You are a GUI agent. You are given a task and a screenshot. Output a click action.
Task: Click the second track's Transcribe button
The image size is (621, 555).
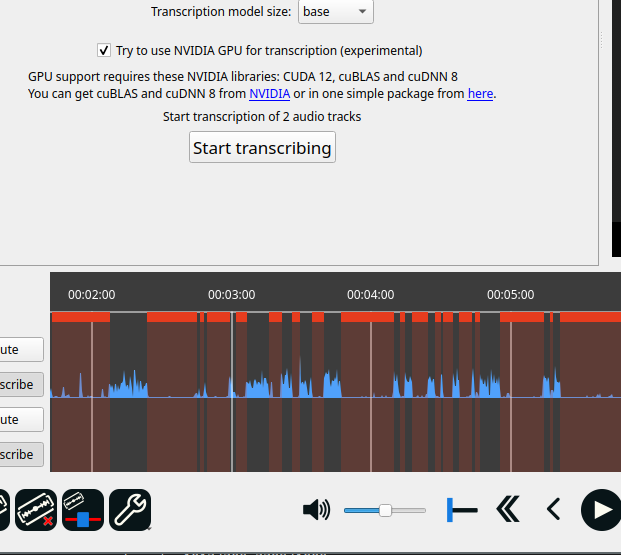[20, 454]
